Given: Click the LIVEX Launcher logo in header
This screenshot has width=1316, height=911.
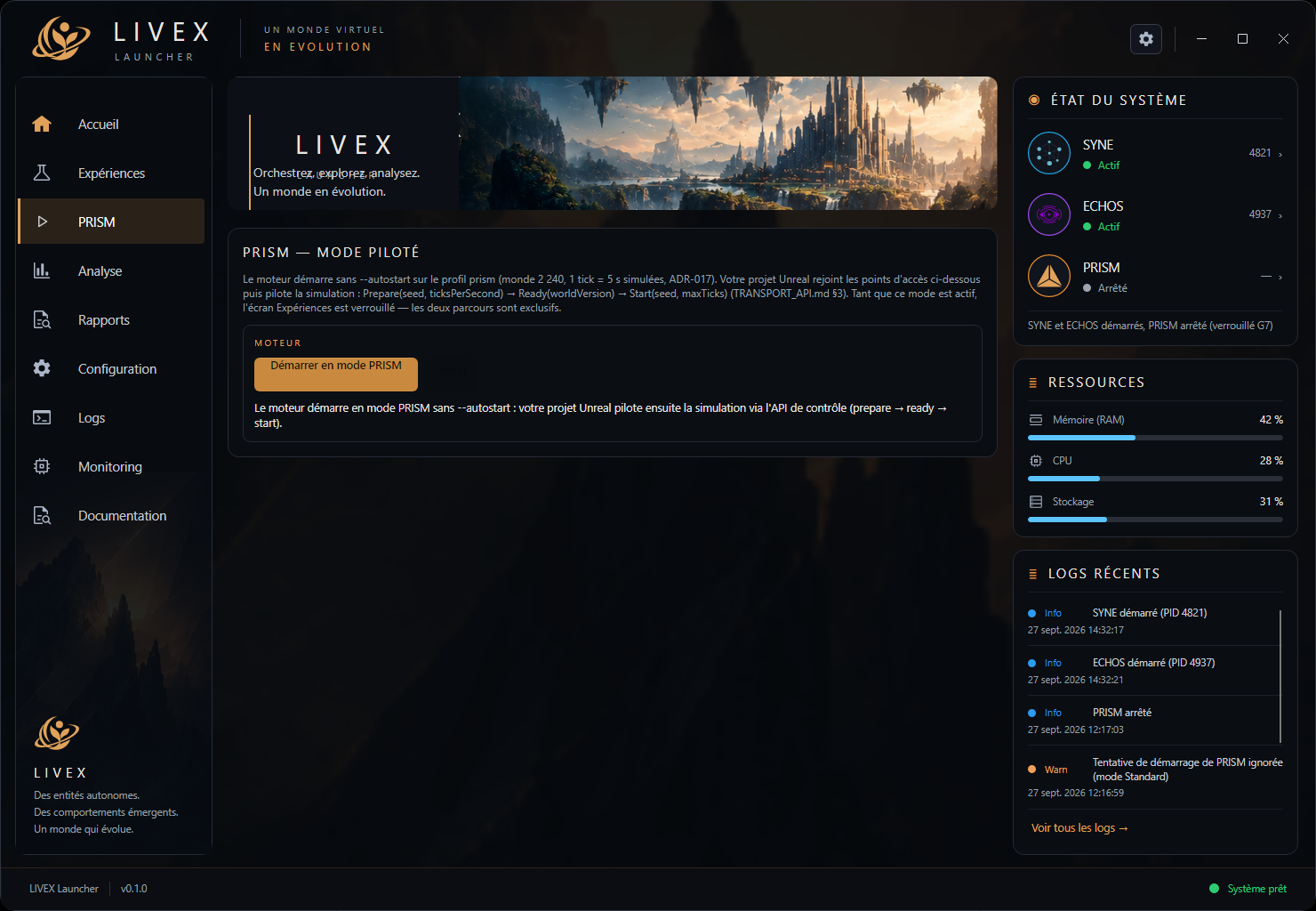Looking at the screenshot, I should tap(61, 39).
